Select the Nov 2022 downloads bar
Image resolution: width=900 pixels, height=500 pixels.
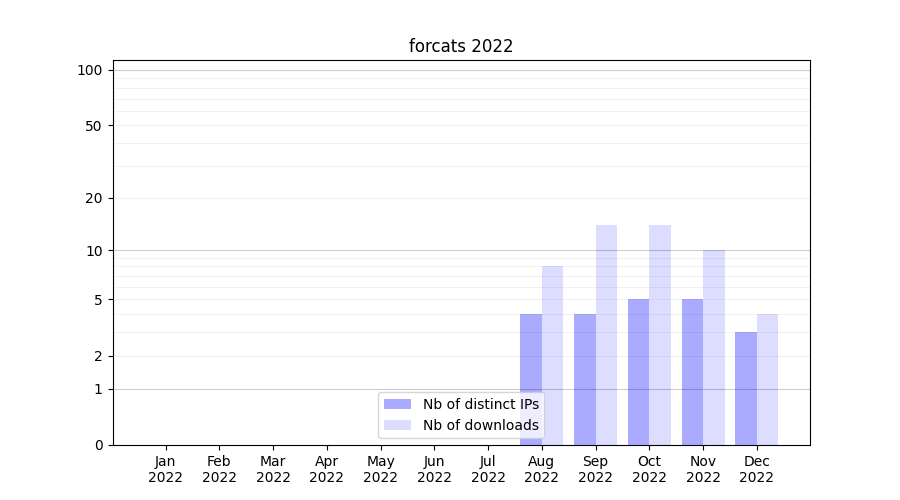(x=714, y=347)
